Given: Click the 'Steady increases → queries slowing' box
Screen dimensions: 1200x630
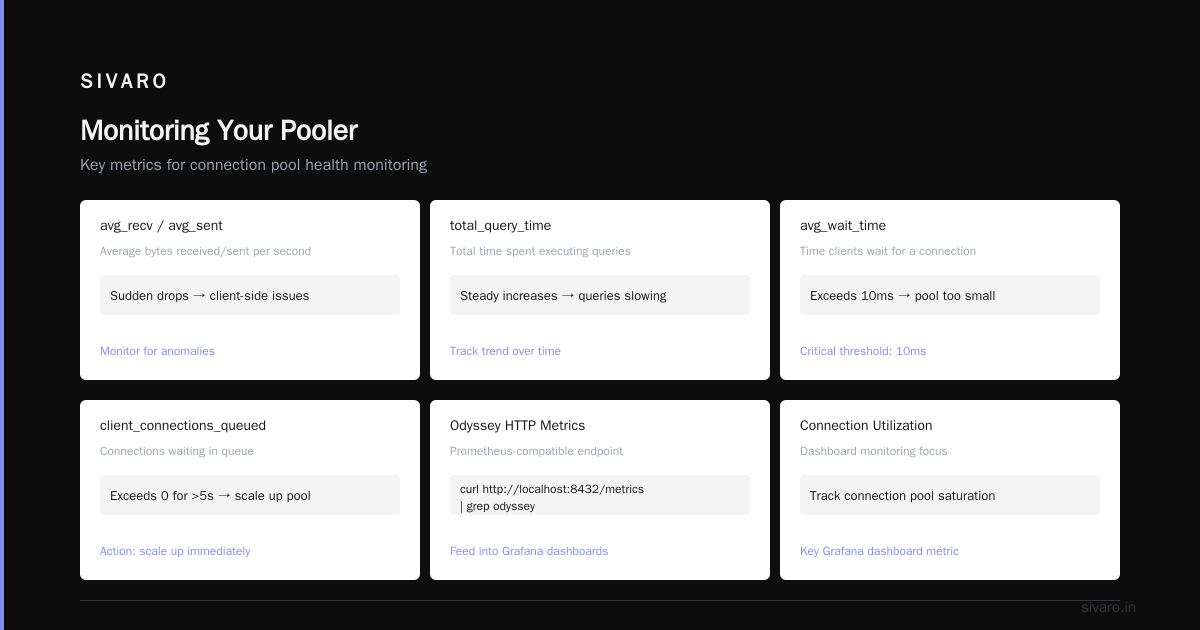Looking at the screenshot, I should pyautogui.click(x=600, y=295).
